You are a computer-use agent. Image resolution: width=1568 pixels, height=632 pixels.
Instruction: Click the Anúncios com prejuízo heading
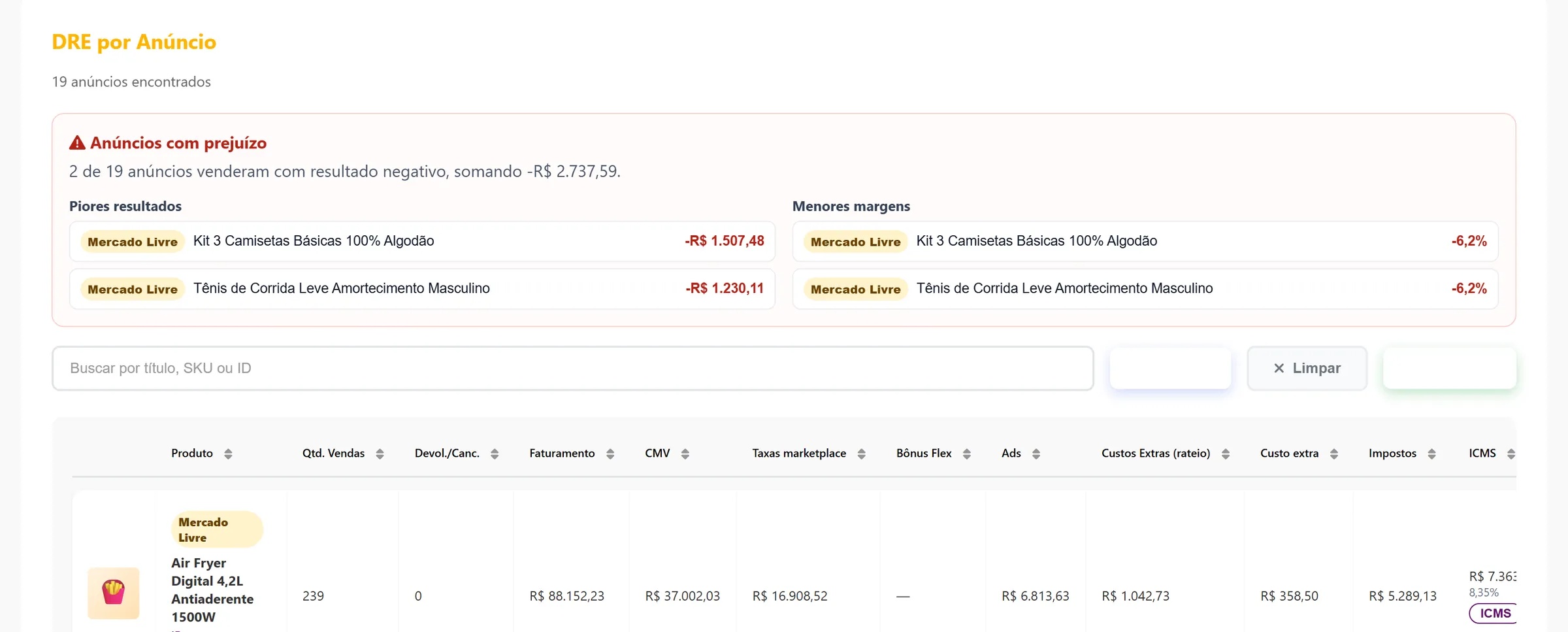click(x=178, y=143)
